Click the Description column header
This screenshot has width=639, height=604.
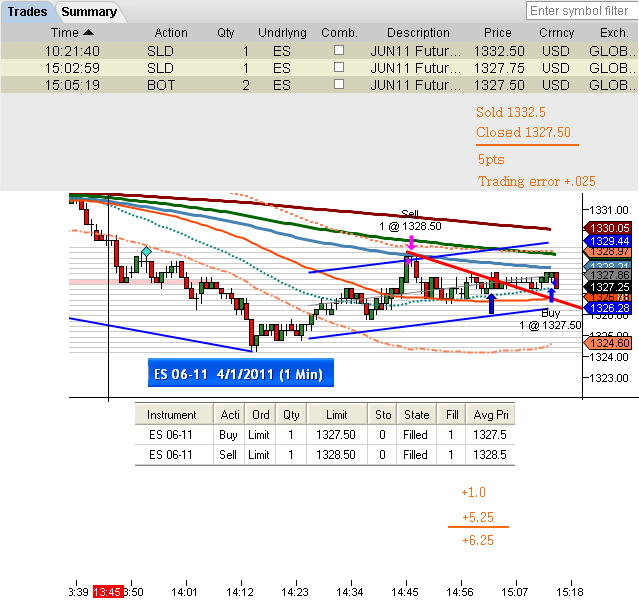pyautogui.click(x=418, y=33)
